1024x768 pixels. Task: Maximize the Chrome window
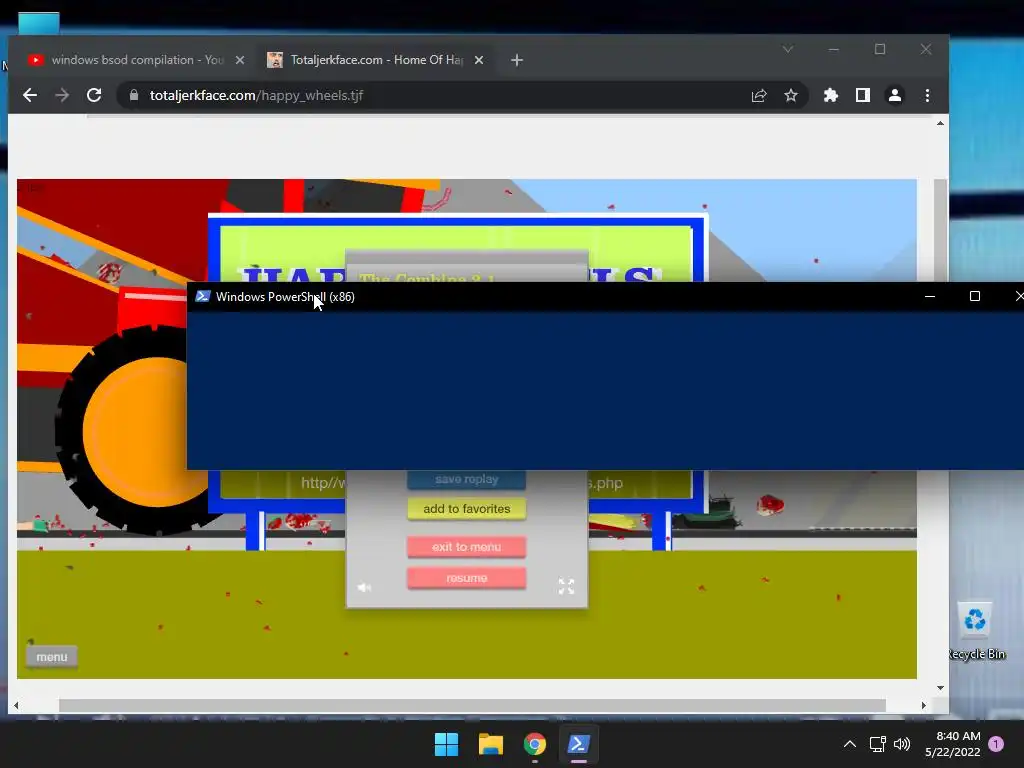880,50
